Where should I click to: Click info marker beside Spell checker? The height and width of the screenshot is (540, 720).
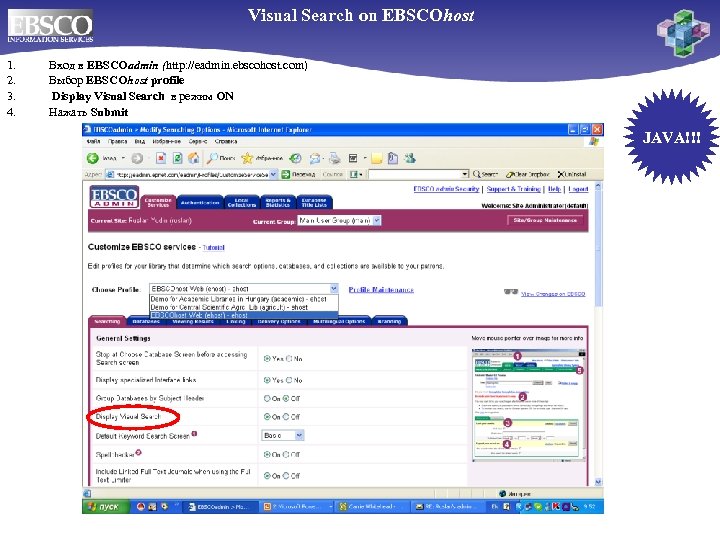click(139, 452)
